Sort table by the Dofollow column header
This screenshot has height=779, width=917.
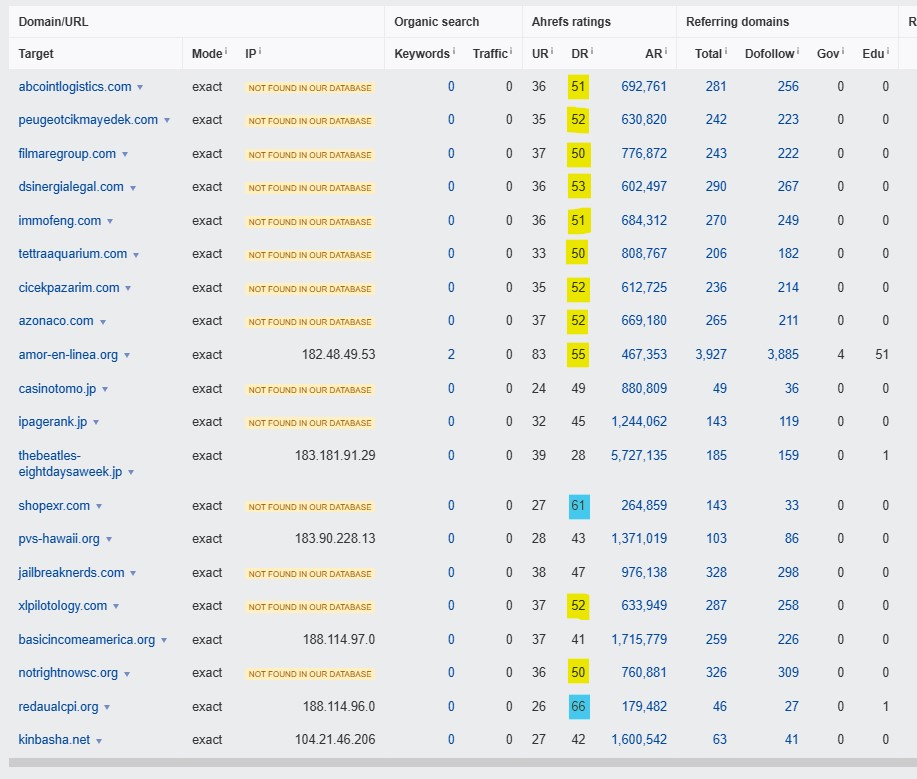click(770, 54)
